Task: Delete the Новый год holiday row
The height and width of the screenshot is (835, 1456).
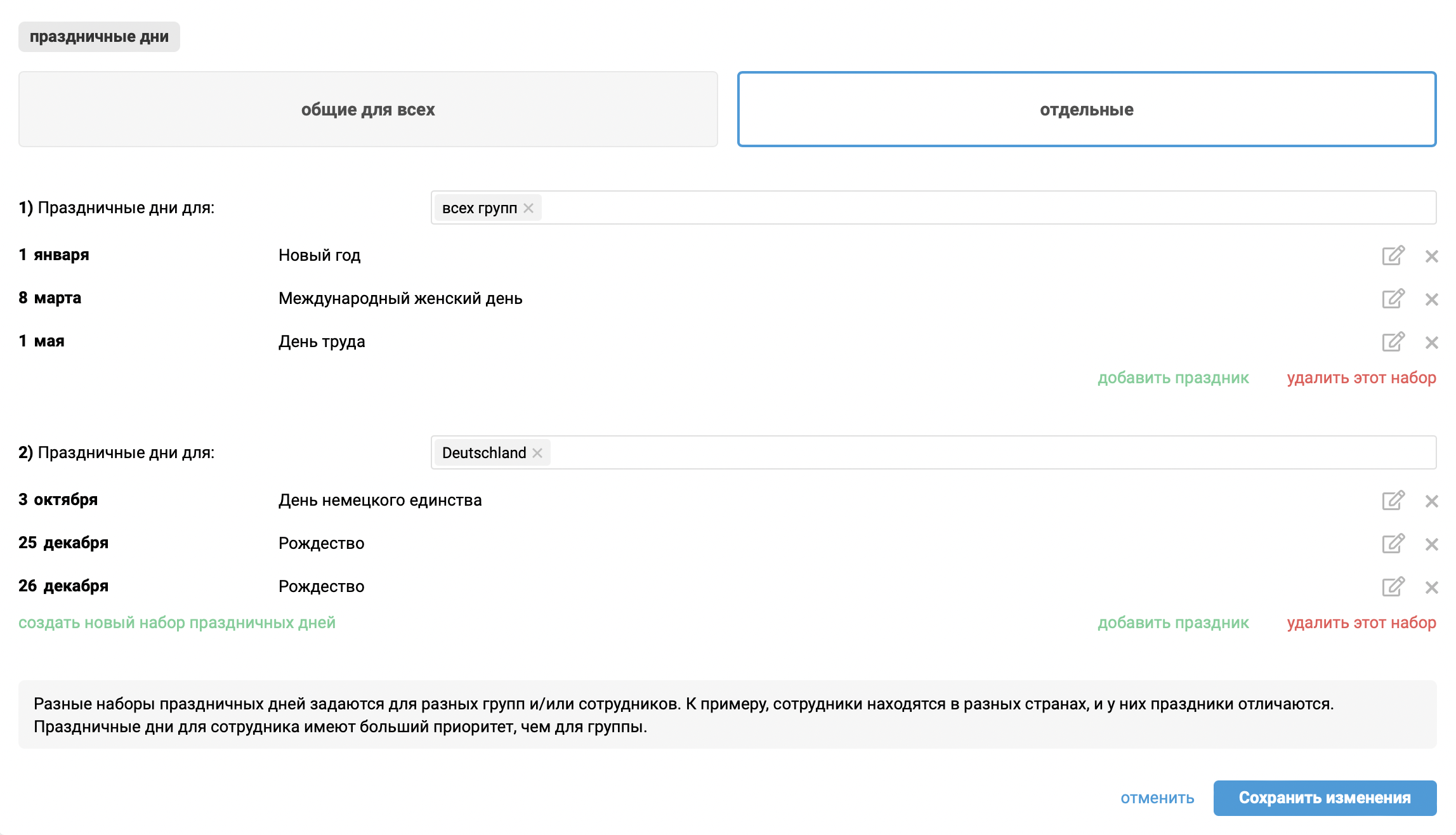Action: [x=1431, y=256]
